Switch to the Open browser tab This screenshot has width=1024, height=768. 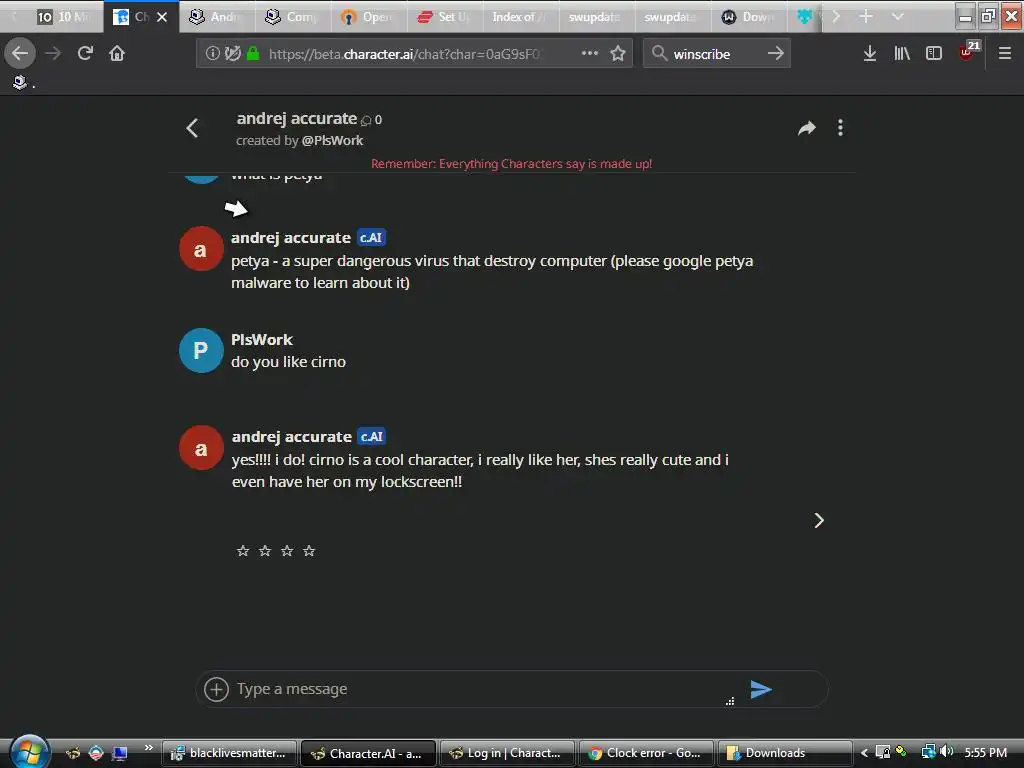369,17
